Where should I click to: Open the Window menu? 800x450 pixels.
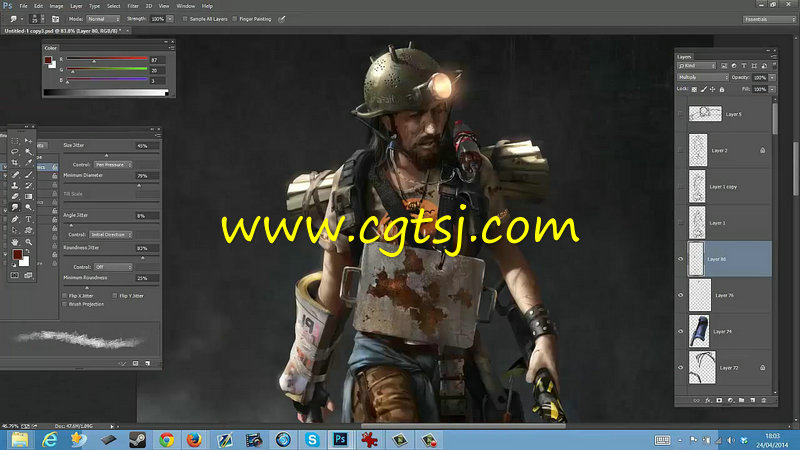tap(186, 6)
